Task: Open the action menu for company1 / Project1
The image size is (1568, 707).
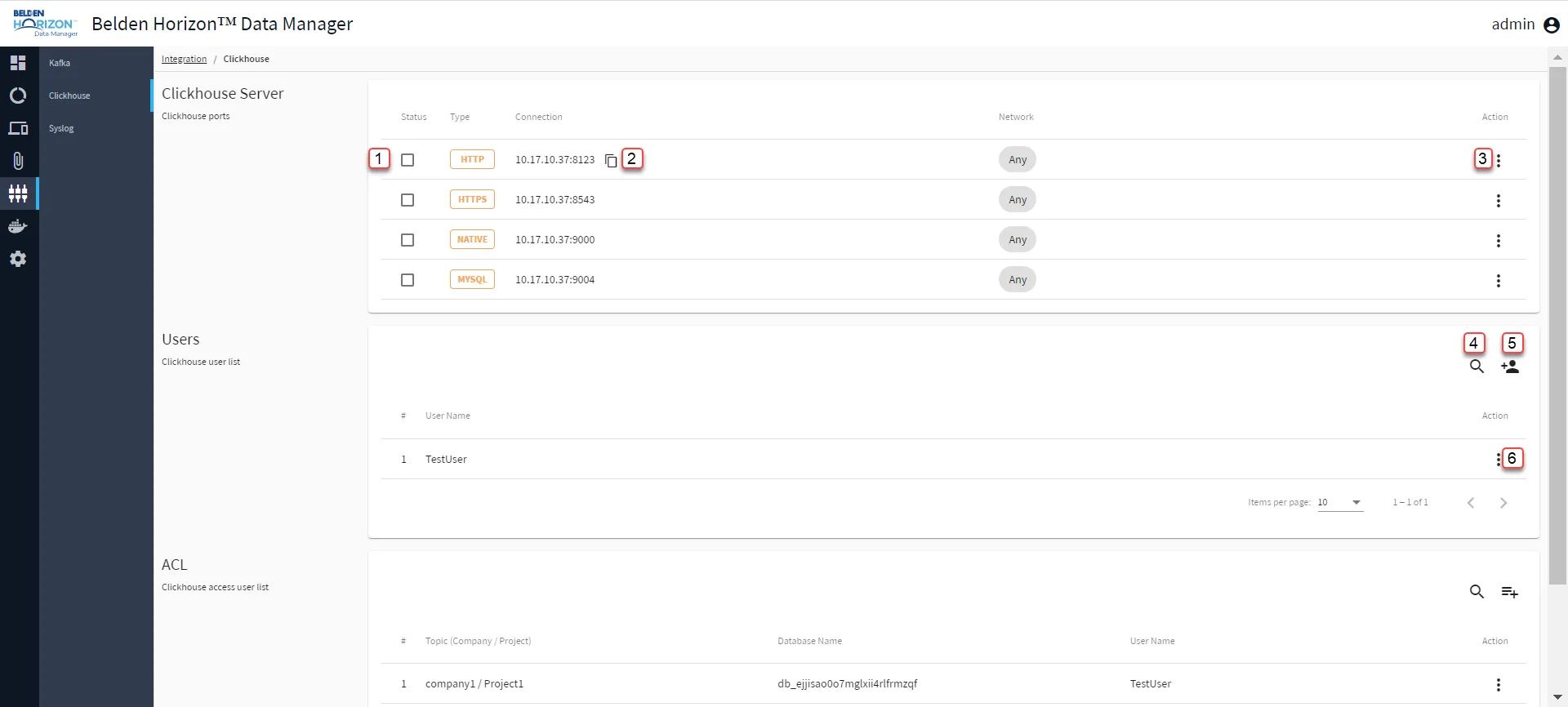Action: tap(1499, 685)
